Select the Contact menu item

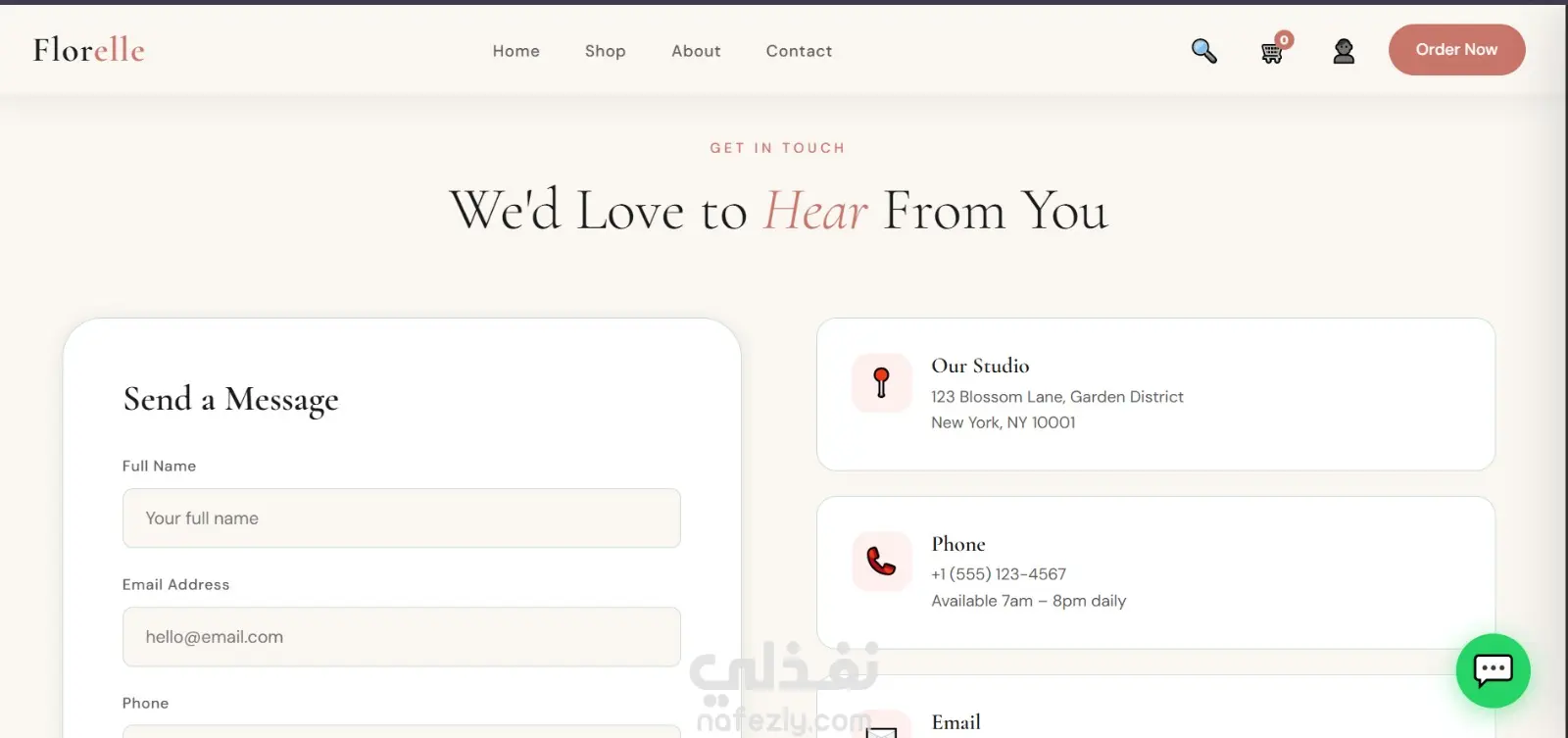point(799,51)
